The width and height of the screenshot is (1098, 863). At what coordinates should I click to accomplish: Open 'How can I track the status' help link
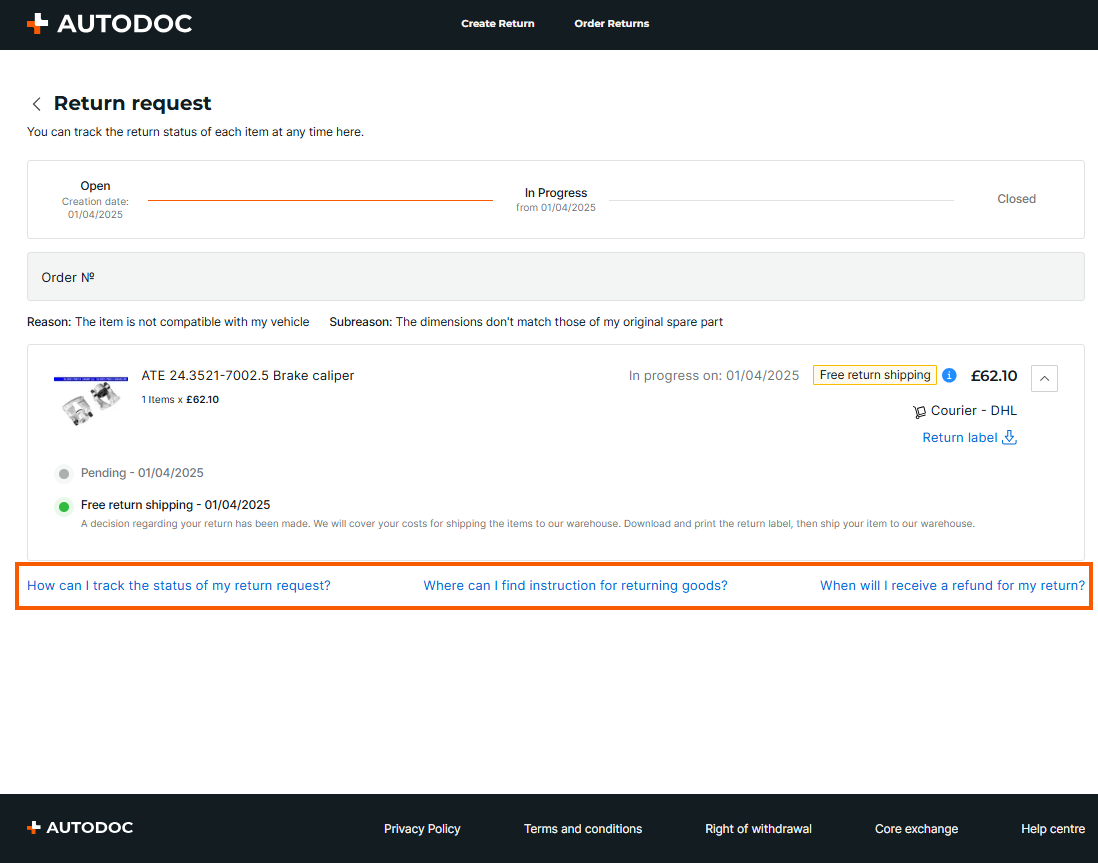click(178, 586)
